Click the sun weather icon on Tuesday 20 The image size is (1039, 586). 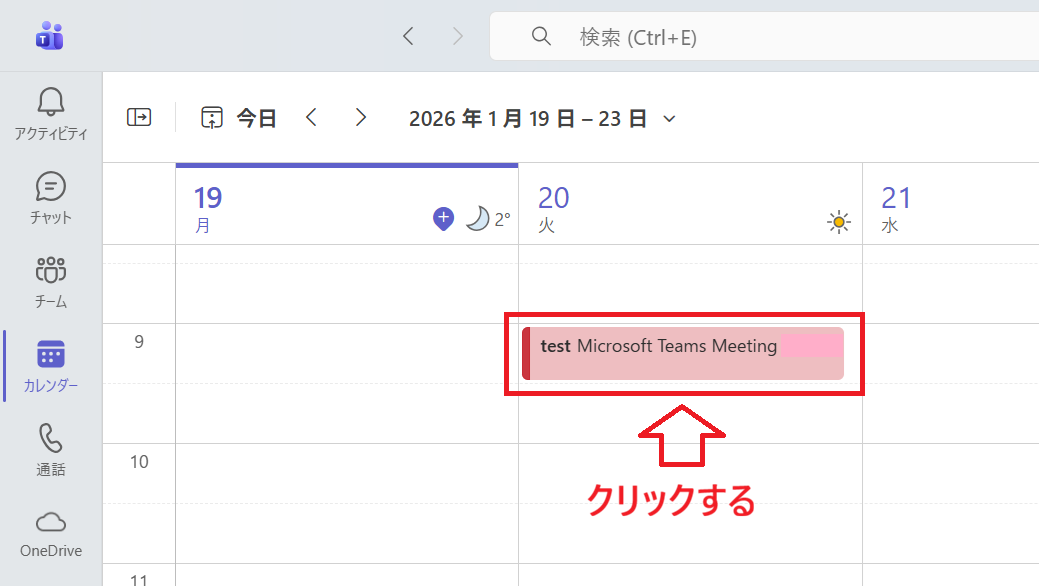[838, 221]
